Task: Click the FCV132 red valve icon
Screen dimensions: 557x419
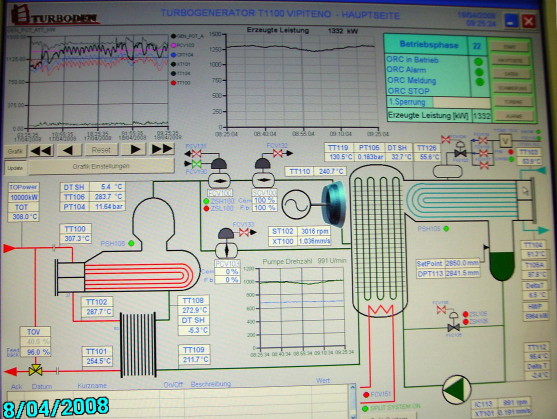Action: tap(278, 153)
